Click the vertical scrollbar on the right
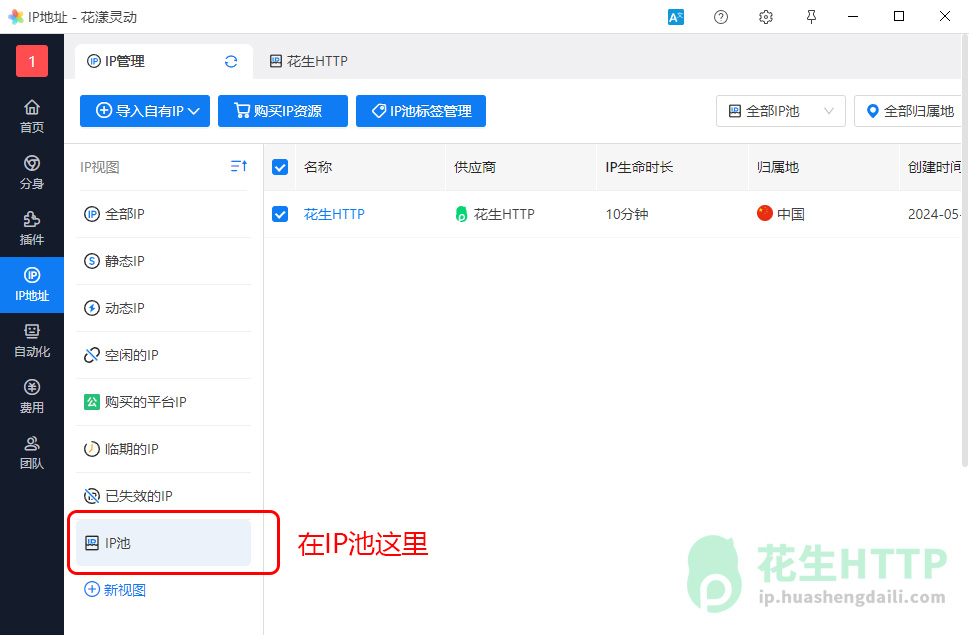 pos(965,250)
